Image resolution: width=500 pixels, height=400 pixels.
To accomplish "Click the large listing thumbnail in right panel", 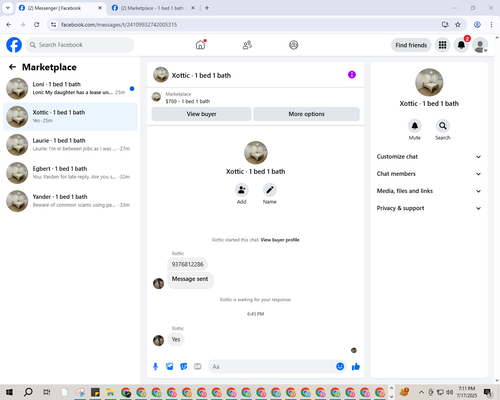I will coord(429,82).
